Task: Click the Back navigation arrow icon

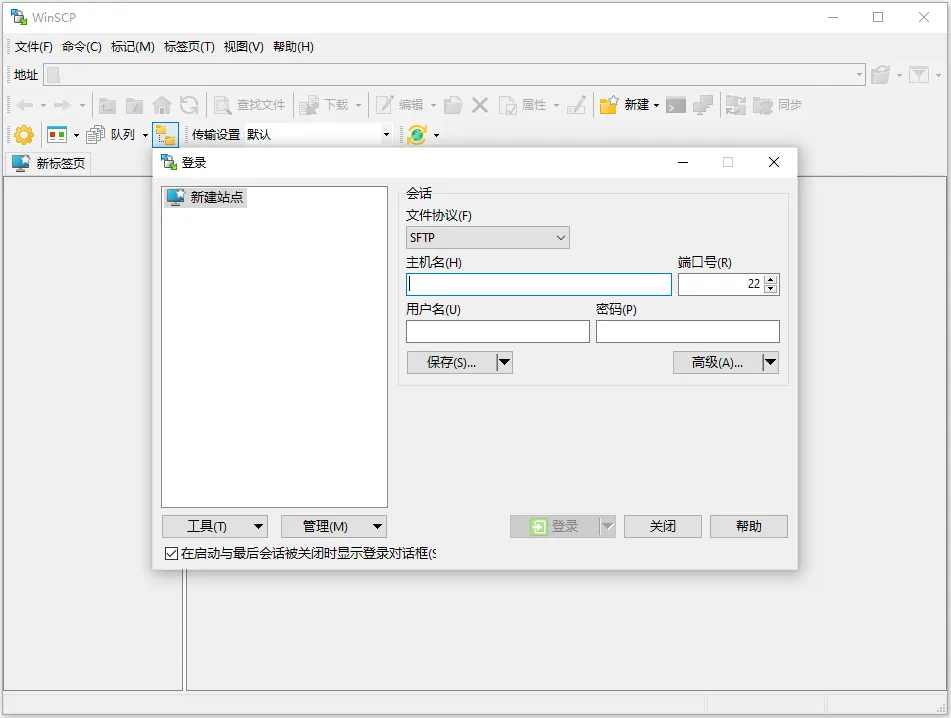Action: [x=25, y=105]
